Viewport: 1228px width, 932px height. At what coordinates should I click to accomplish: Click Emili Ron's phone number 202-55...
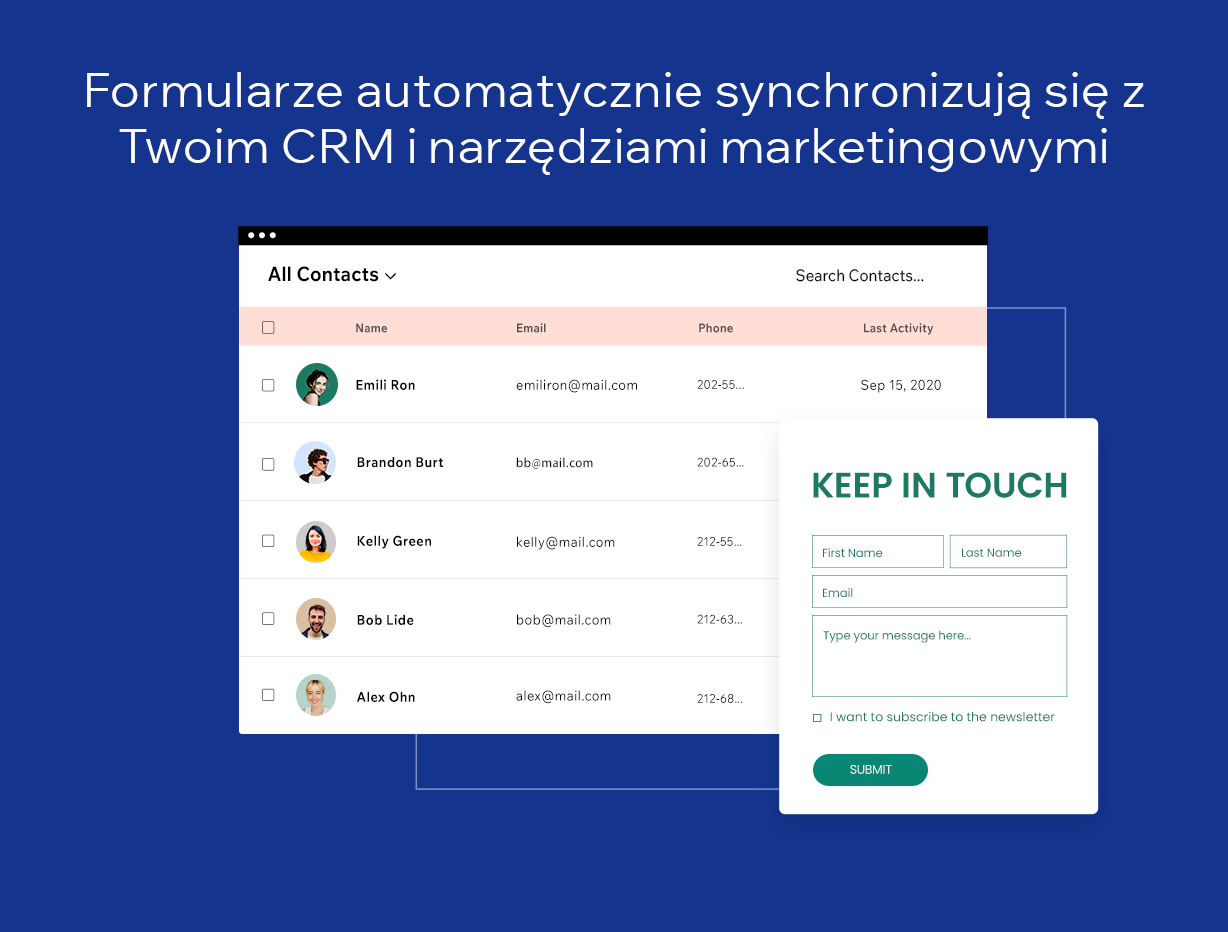(720, 385)
